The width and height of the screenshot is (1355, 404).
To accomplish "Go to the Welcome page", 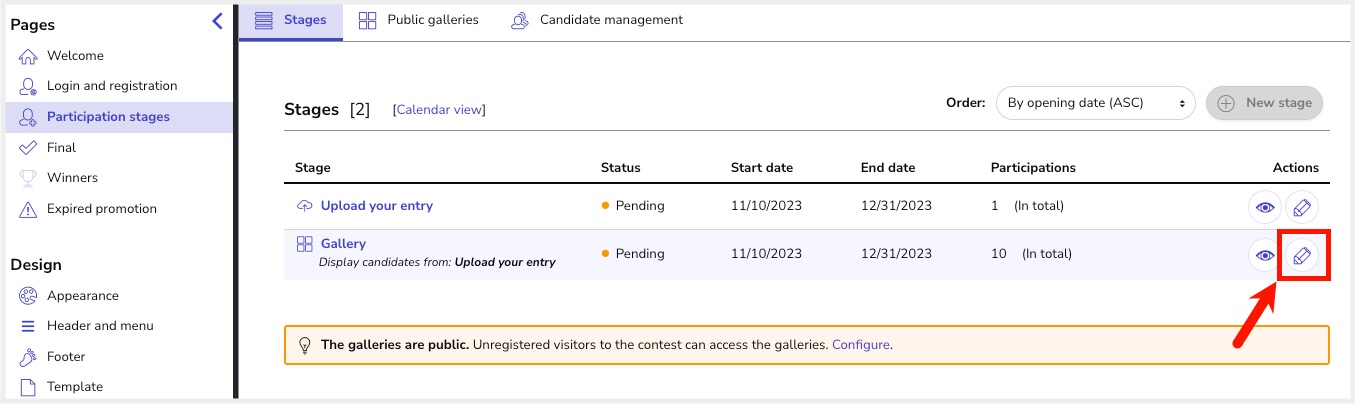I will pyautogui.click(x=75, y=56).
